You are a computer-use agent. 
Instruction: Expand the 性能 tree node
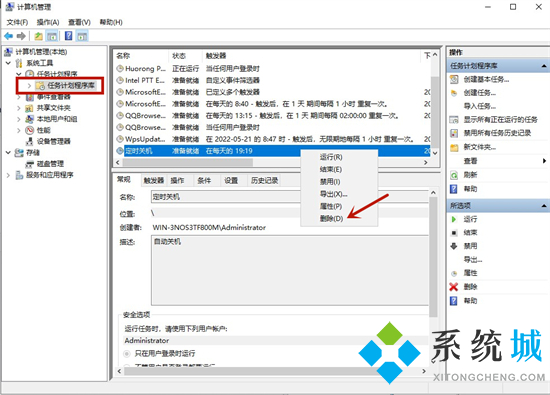[19, 130]
